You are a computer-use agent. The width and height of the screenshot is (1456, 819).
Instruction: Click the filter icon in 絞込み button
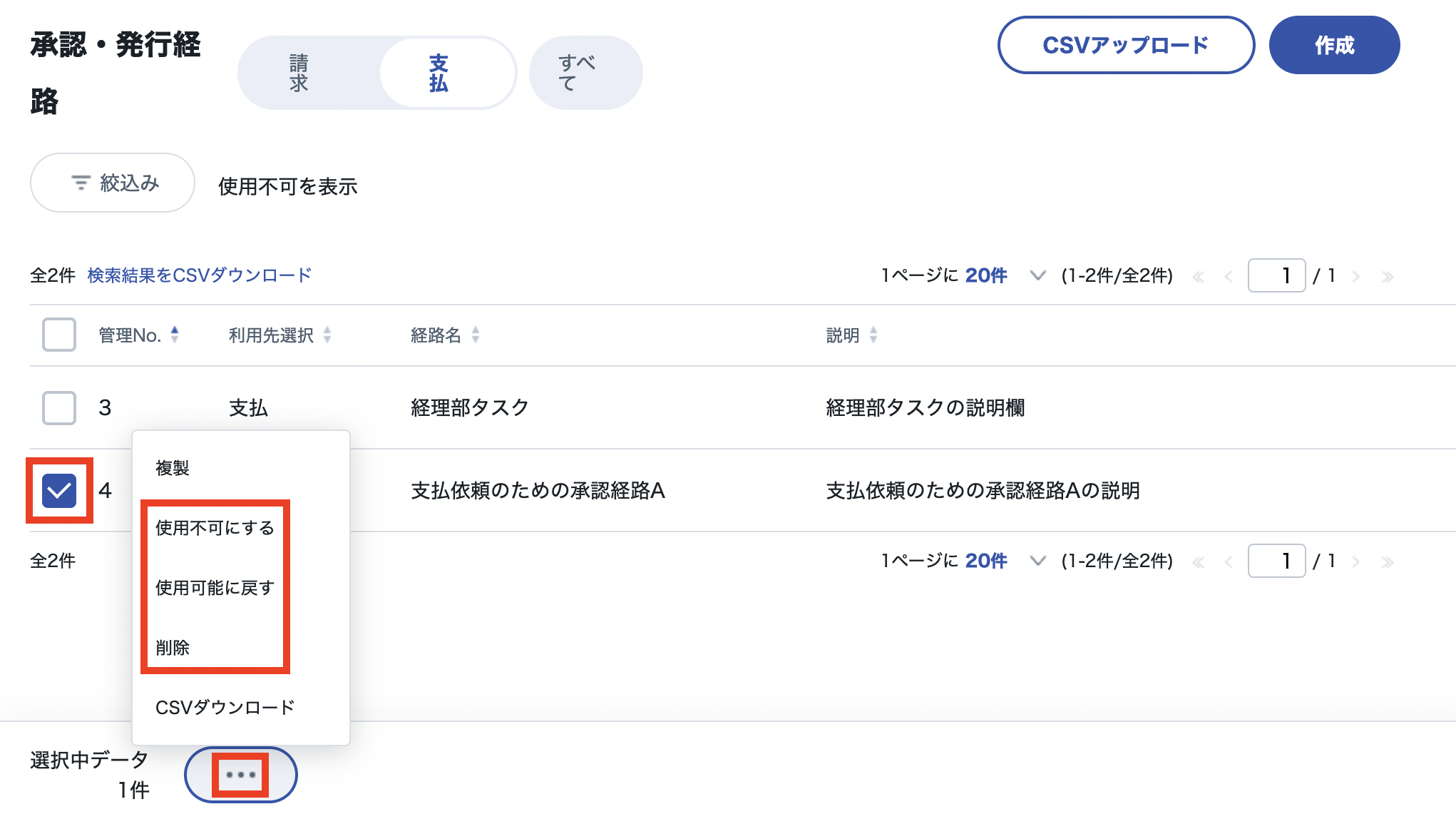81,183
